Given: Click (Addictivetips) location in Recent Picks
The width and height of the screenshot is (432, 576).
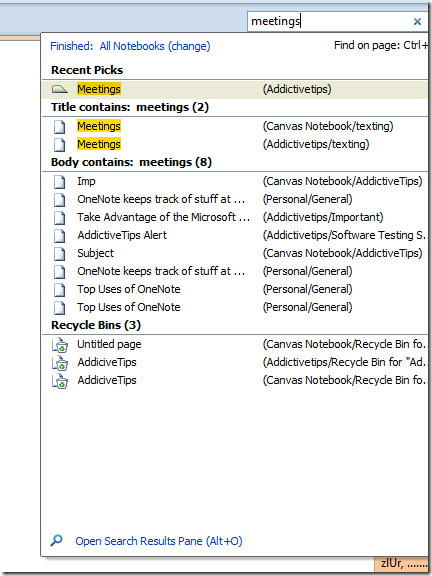Looking at the screenshot, I should pos(297,89).
